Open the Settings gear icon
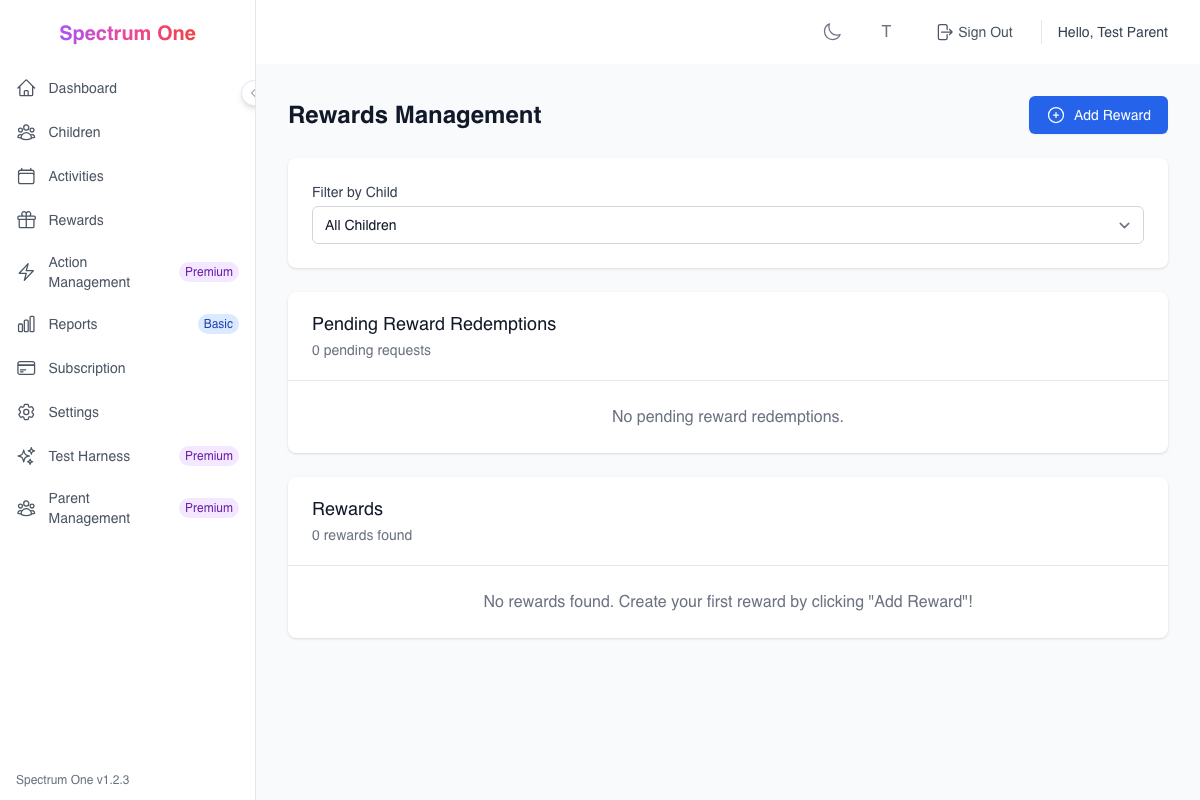 pos(26,412)
